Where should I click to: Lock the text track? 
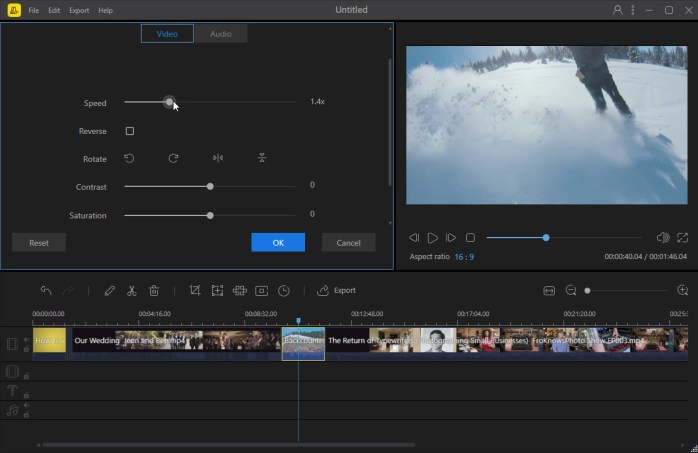(x=26, y=395)
